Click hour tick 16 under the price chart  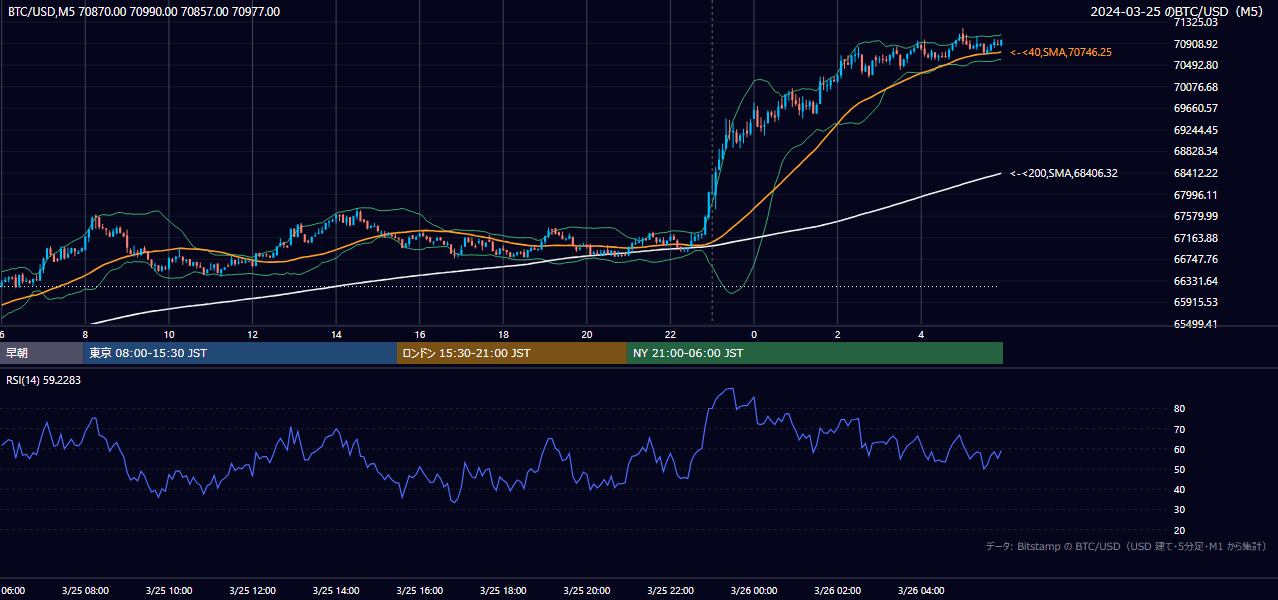point(420,334)
